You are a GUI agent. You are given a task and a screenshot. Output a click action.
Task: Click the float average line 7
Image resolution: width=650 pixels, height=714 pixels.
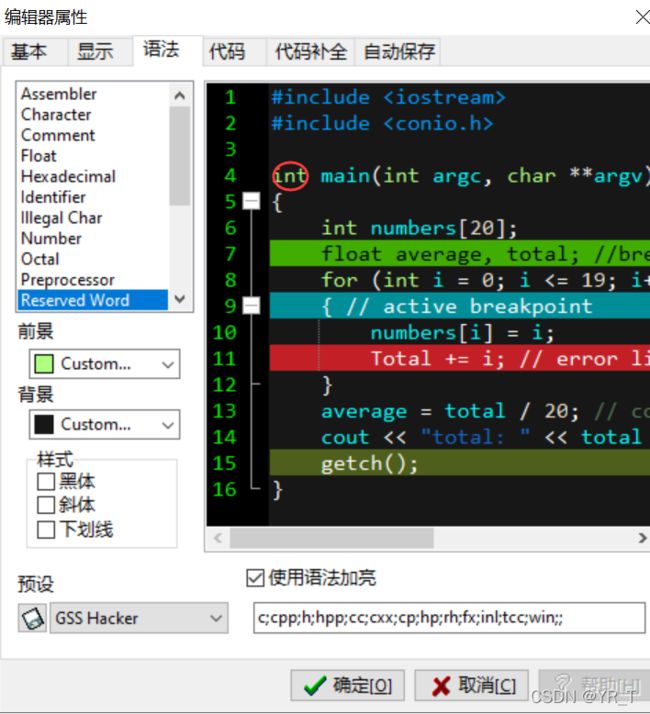[460, 253]
